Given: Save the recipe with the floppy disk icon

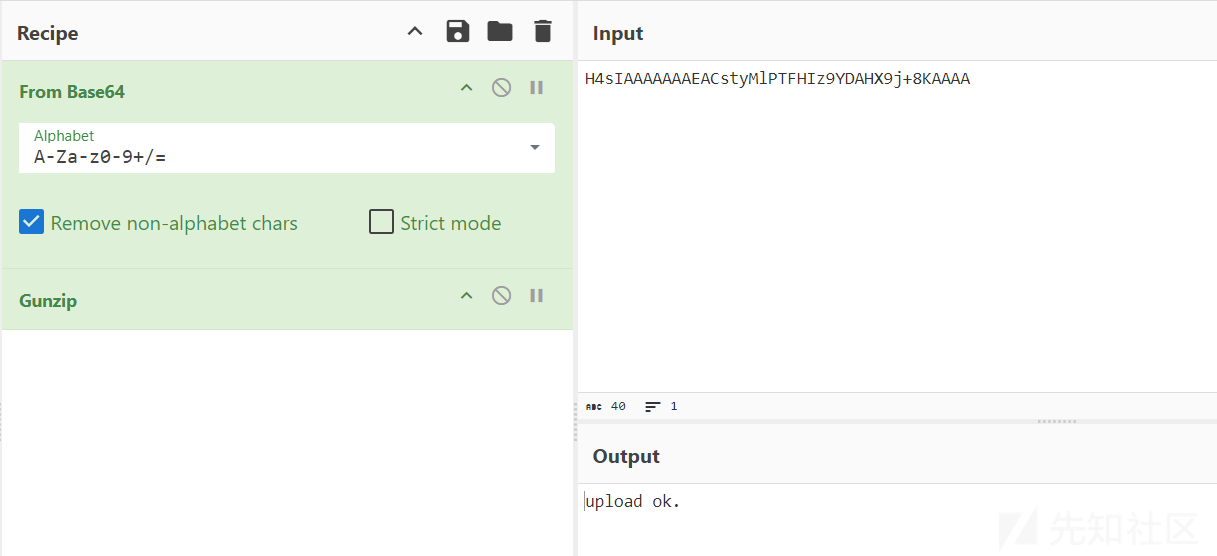Looking at the screenshot, I should coord(458,31).
